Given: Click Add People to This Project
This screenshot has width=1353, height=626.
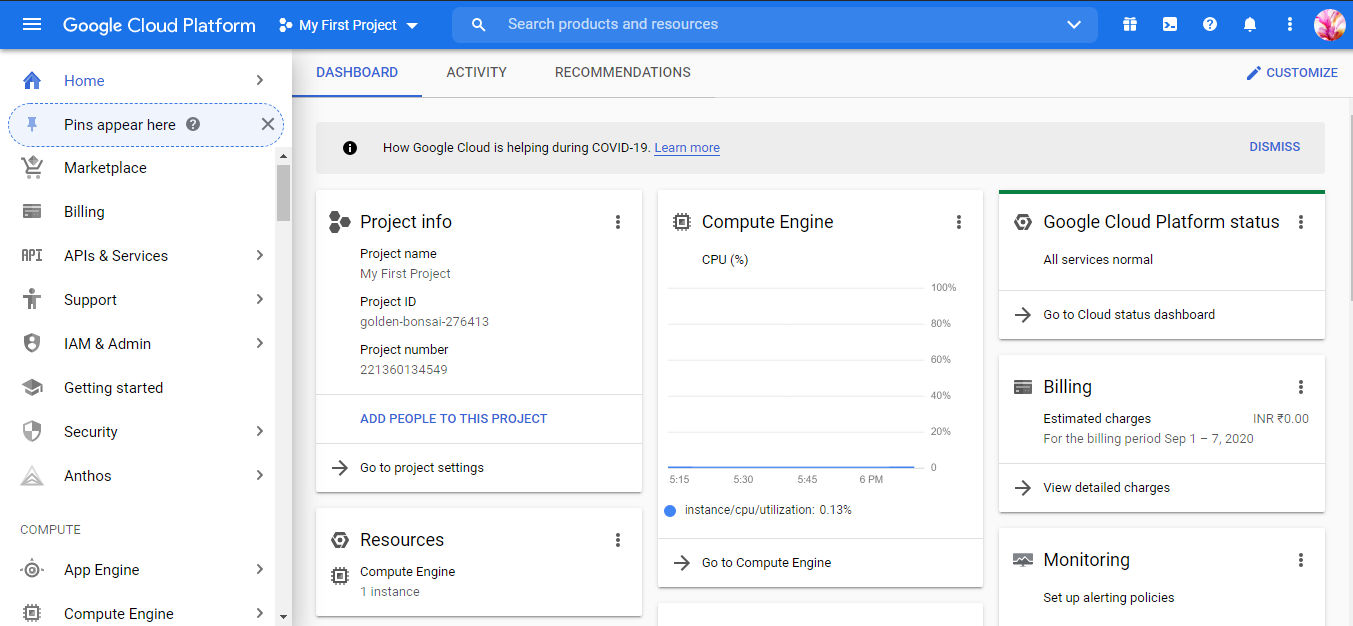Looking at the screenshot, I should coord(453,419).
